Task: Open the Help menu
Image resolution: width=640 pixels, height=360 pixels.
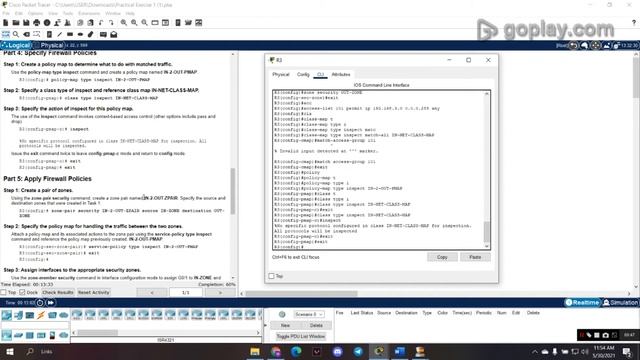Action: (130, 13)
